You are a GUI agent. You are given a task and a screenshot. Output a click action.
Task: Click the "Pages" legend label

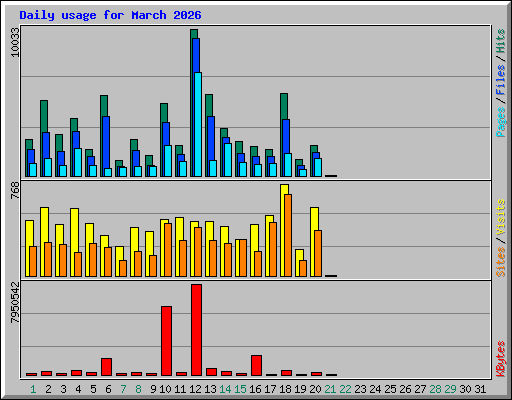coord(501,122)
